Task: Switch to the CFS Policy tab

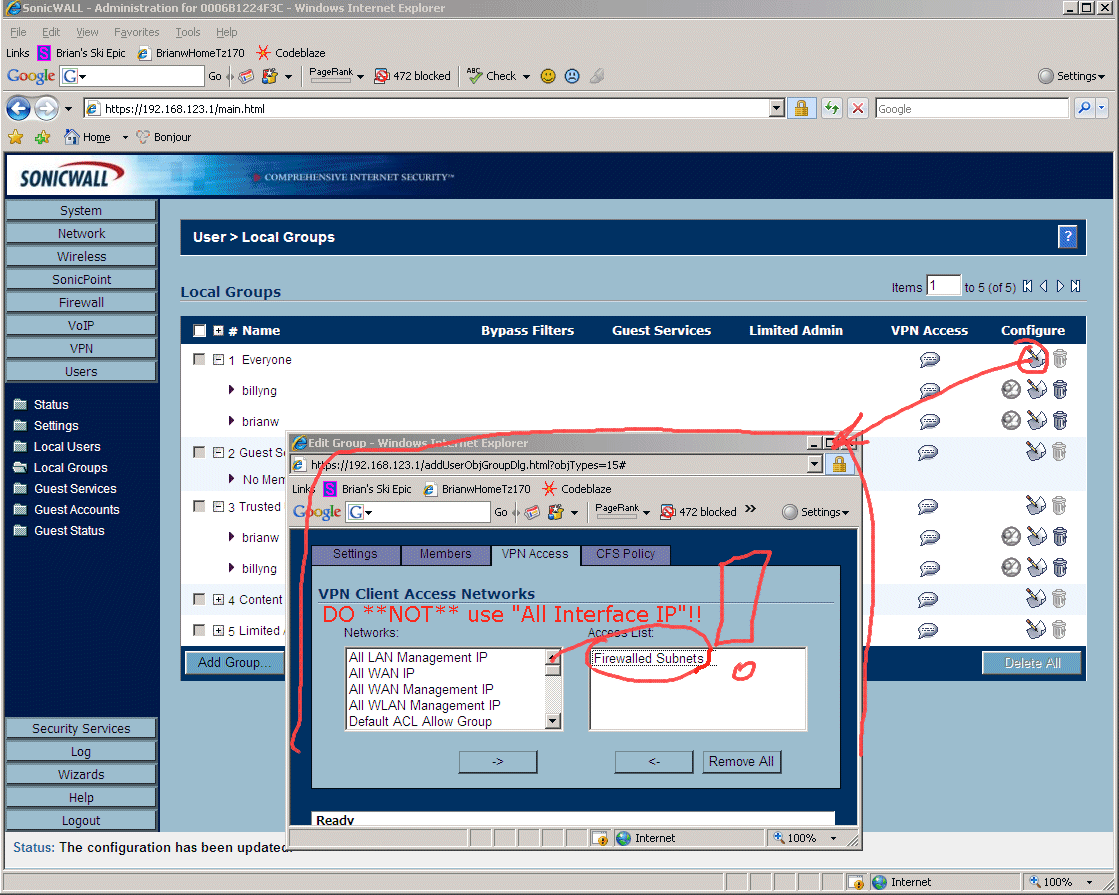Action: (x=625, y=554)
